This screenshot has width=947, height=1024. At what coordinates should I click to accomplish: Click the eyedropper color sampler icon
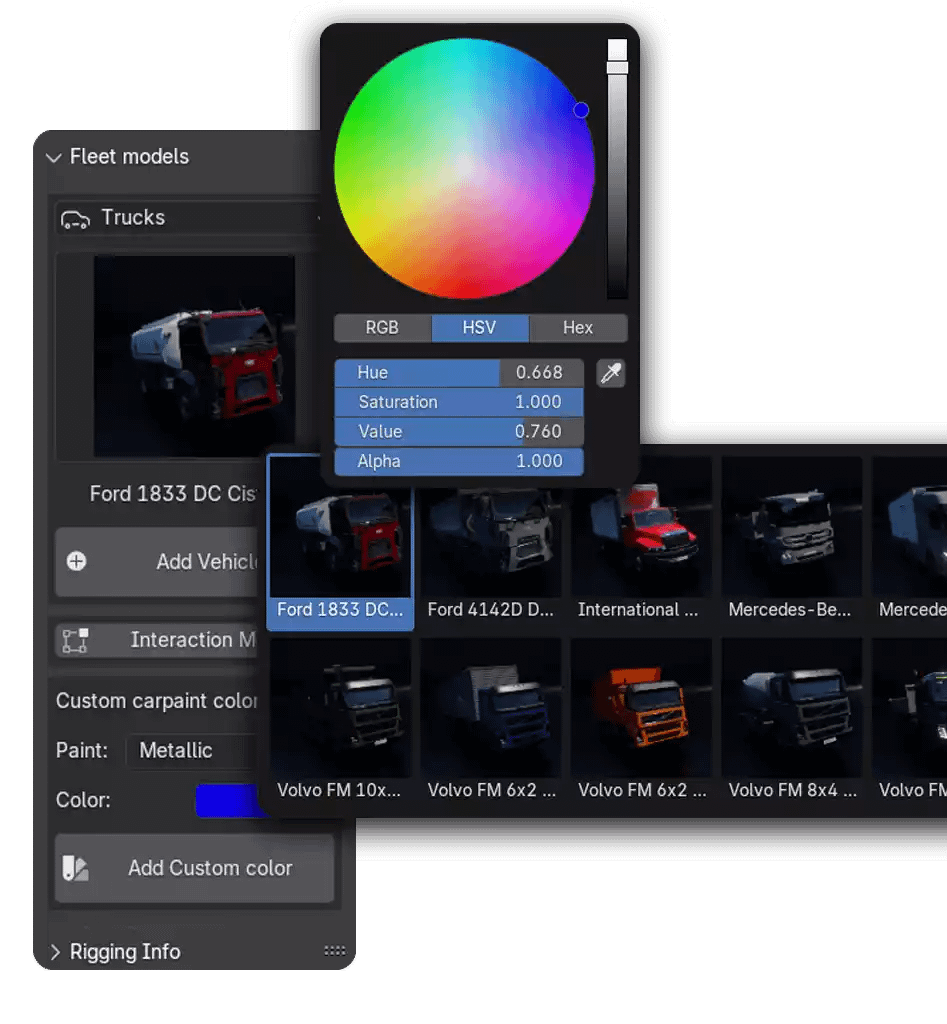click(611, 374)
